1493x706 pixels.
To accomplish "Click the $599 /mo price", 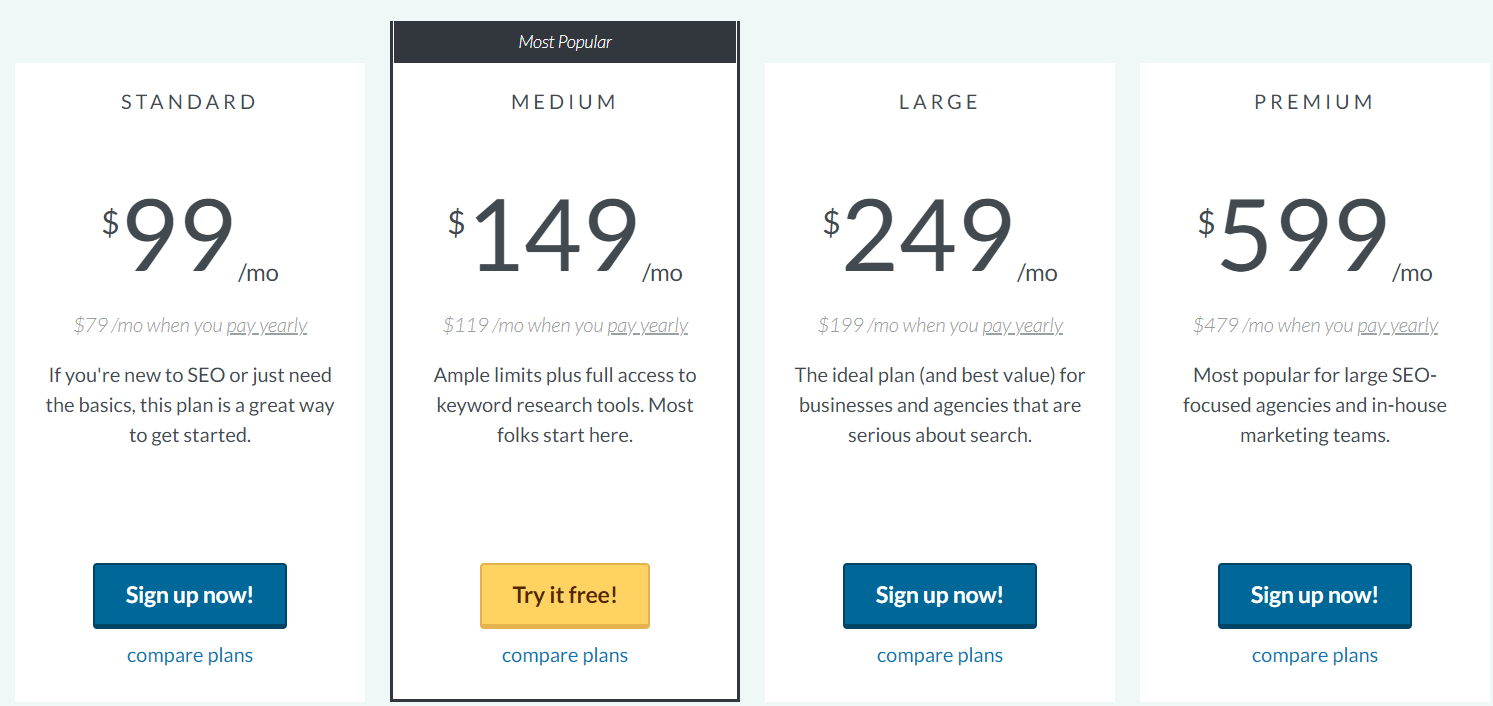I will click(x=1305, y=238).
